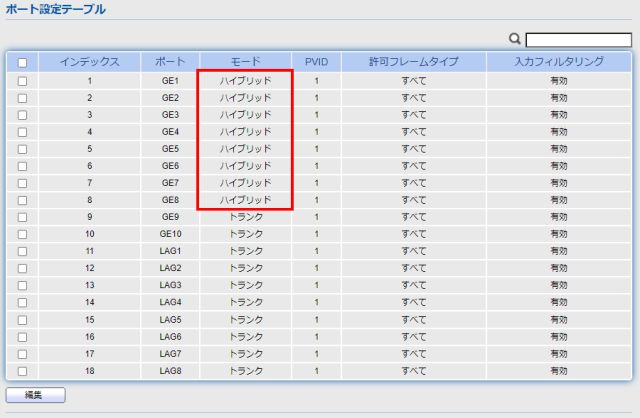Screen dimensions: 640x418
Task: Check the box for port GE8
Action: (22, 200)
